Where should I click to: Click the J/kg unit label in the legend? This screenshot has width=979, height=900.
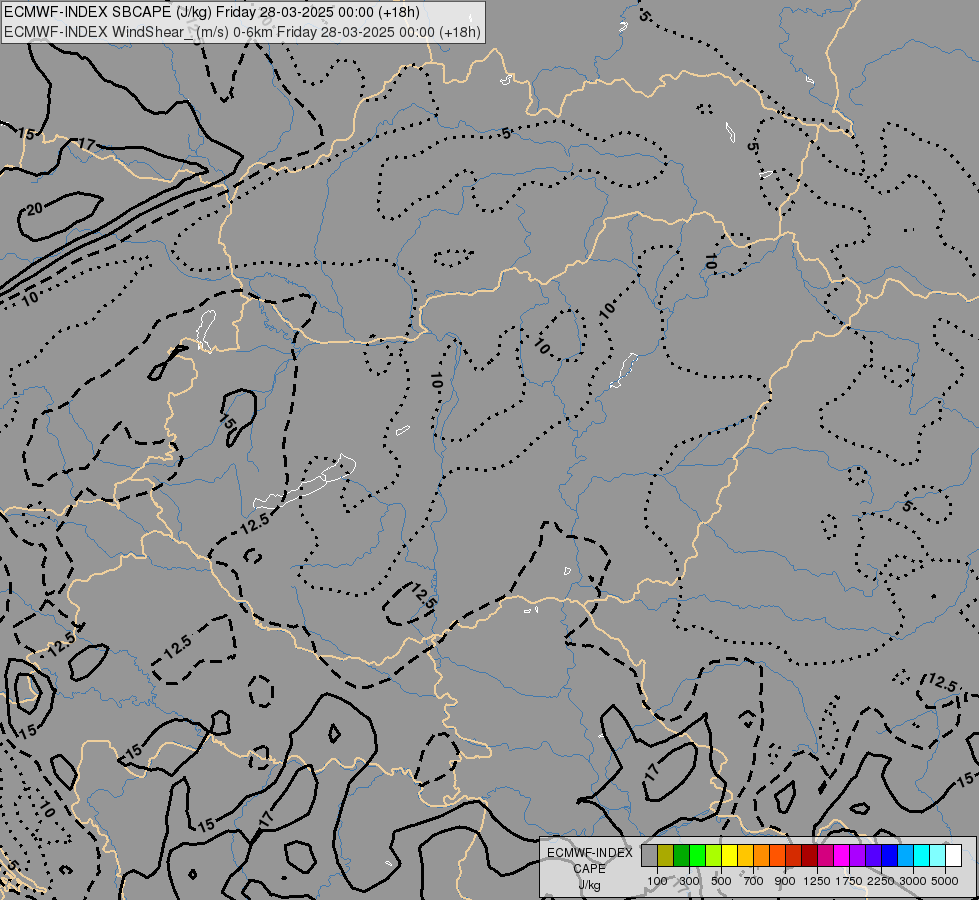(x=589, y=885)
